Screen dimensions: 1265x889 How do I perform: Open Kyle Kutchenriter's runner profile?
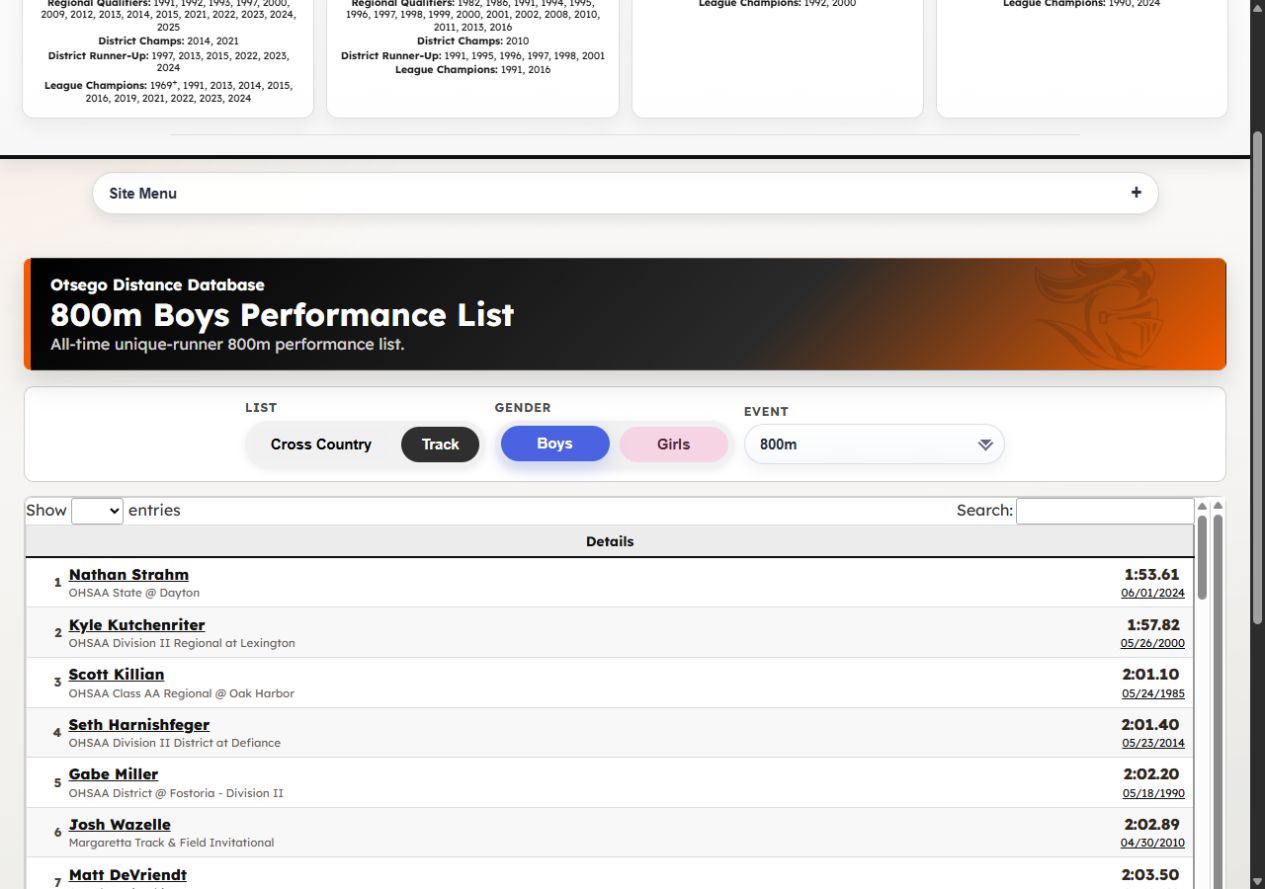[x=136, y=625]
